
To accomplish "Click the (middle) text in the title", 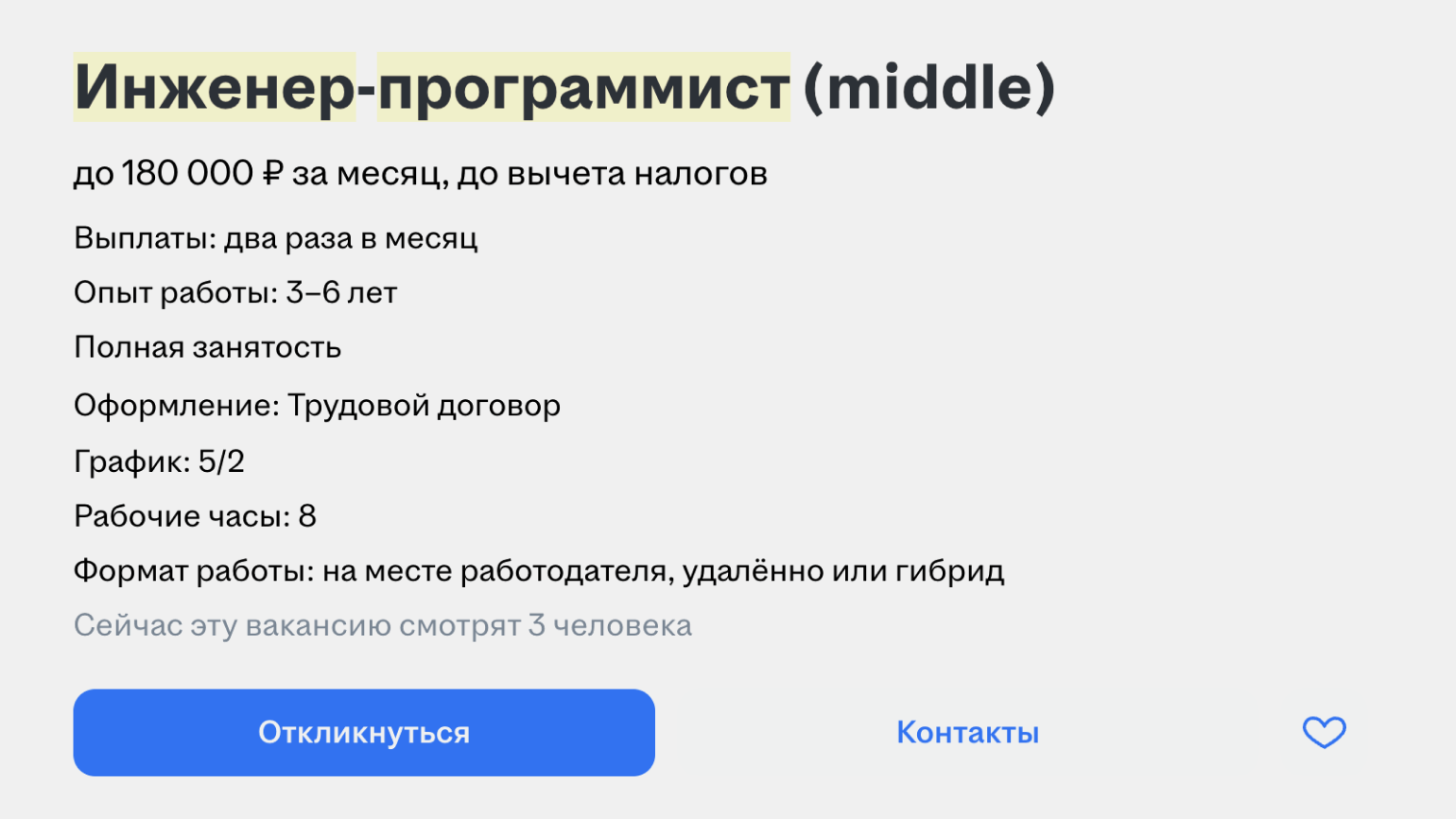I will [x=928, y=88].
